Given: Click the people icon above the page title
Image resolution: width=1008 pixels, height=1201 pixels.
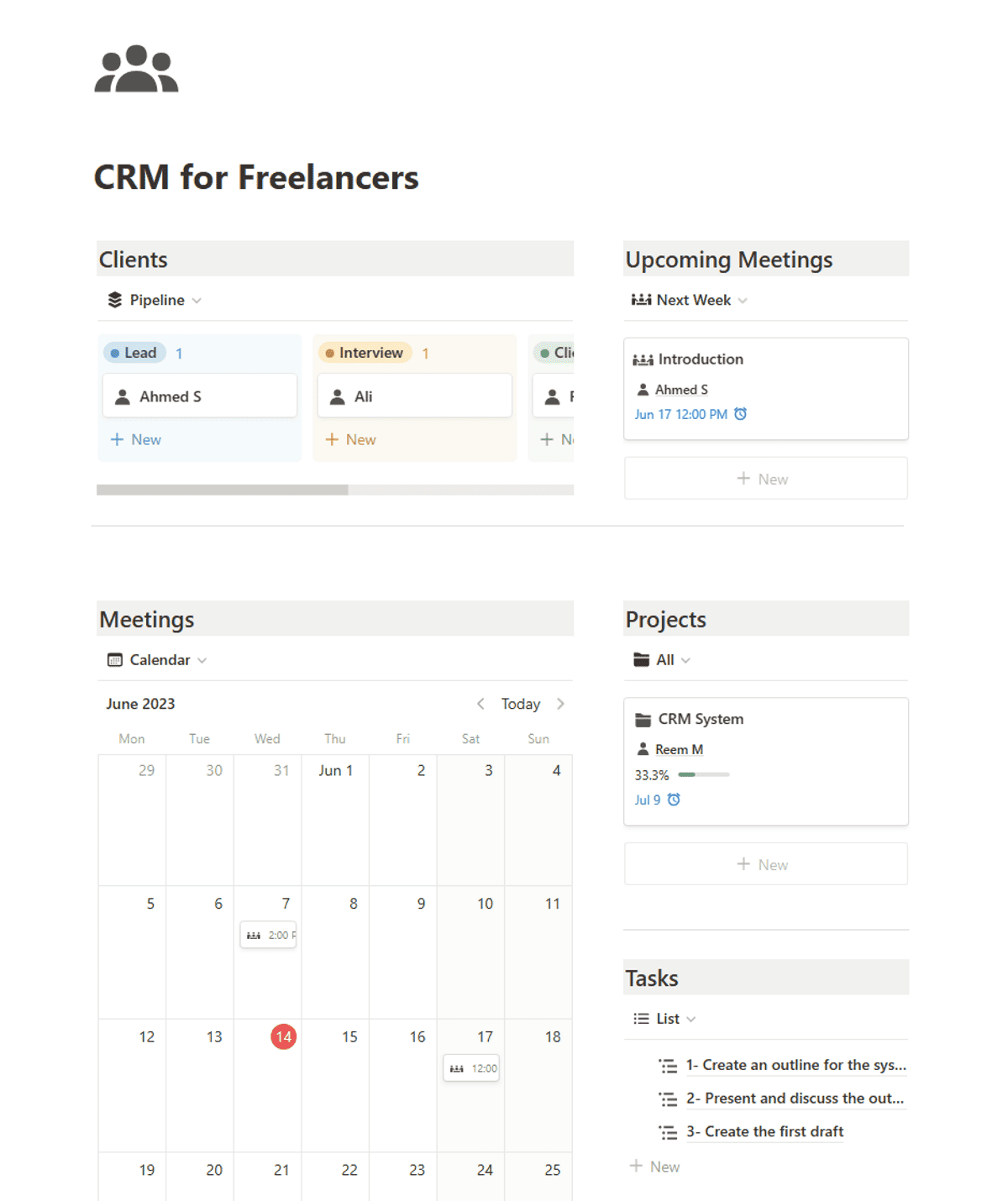Looking at the screenshot, I should pos(137,69).
